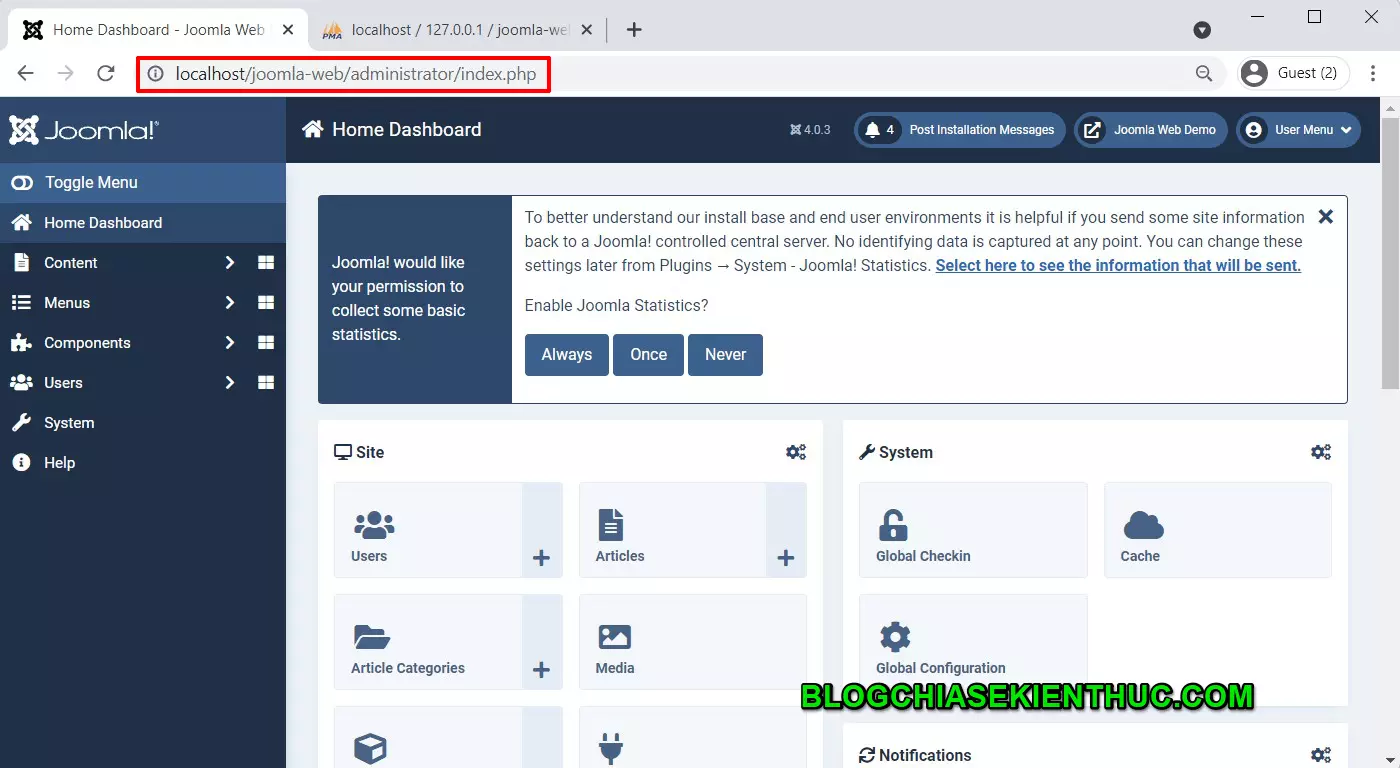Open Post Installation Messages
Viewport: 1400px width, 768px height.
click(x=961, y=130)
